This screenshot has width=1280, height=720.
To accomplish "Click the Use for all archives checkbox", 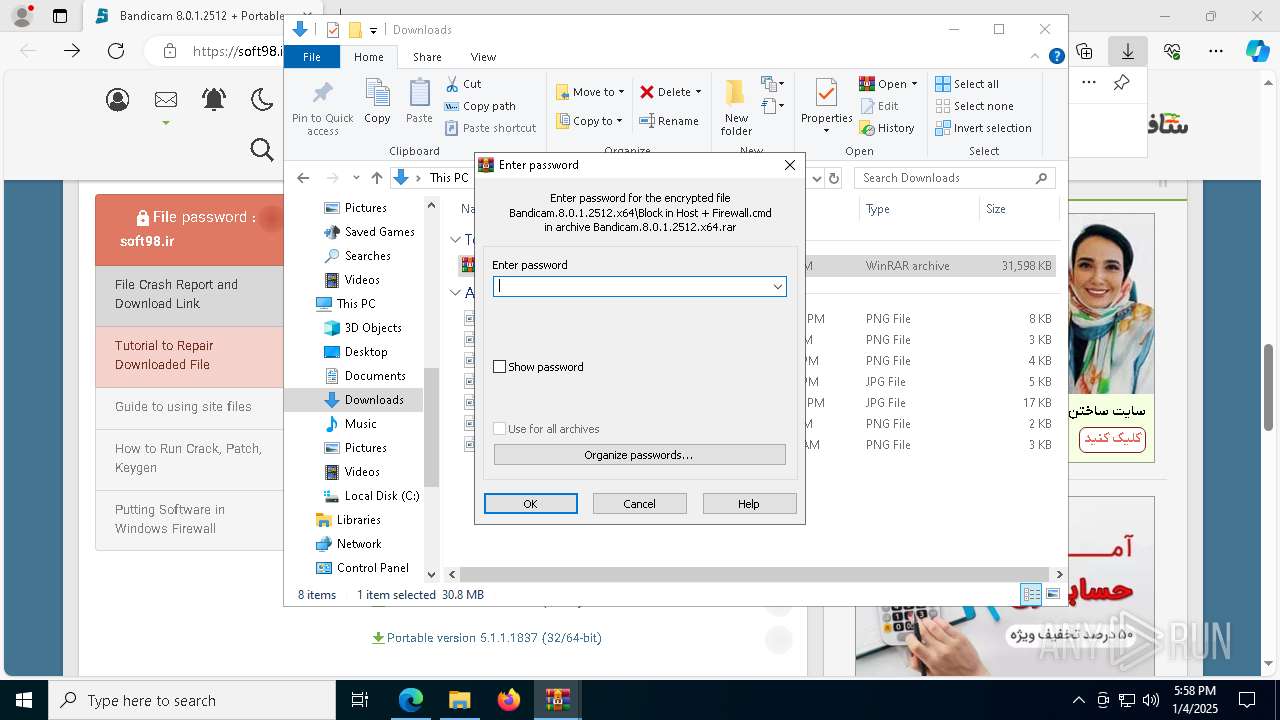I will tap(500, 429).
